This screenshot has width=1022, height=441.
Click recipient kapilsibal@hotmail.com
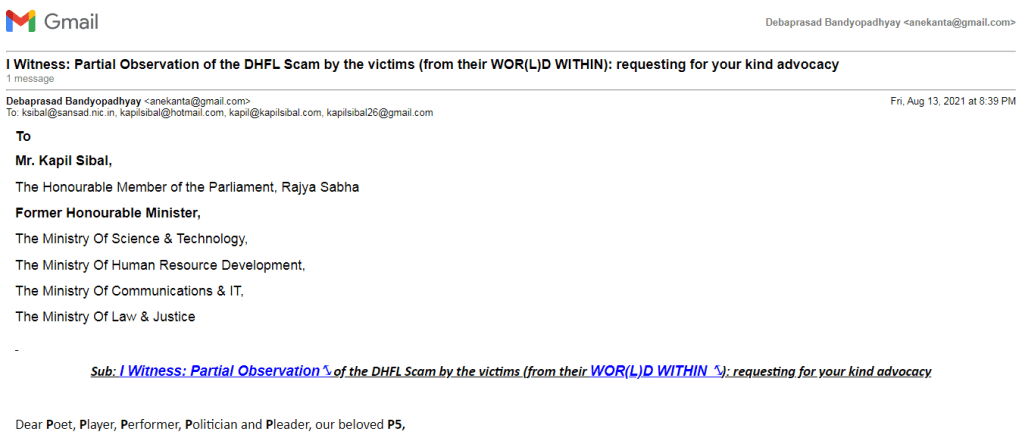(170, 113)
